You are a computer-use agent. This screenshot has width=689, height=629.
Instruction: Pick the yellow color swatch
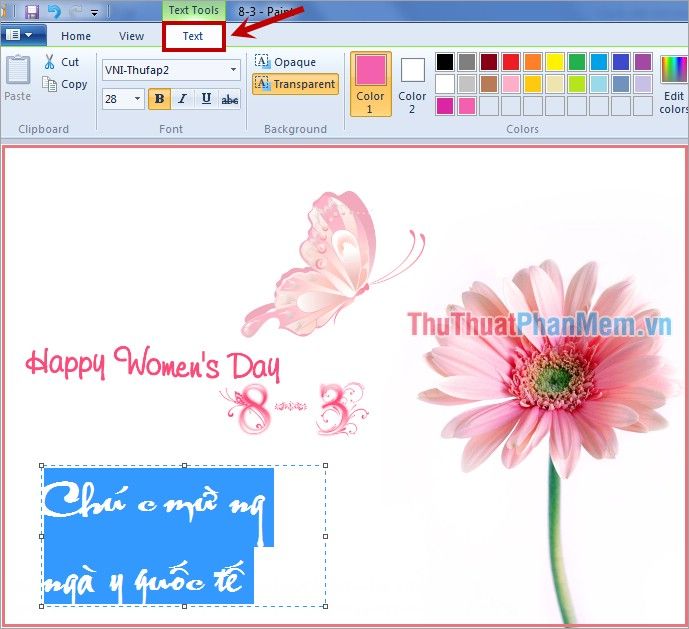pyautogui.click(x=555, y=62)
